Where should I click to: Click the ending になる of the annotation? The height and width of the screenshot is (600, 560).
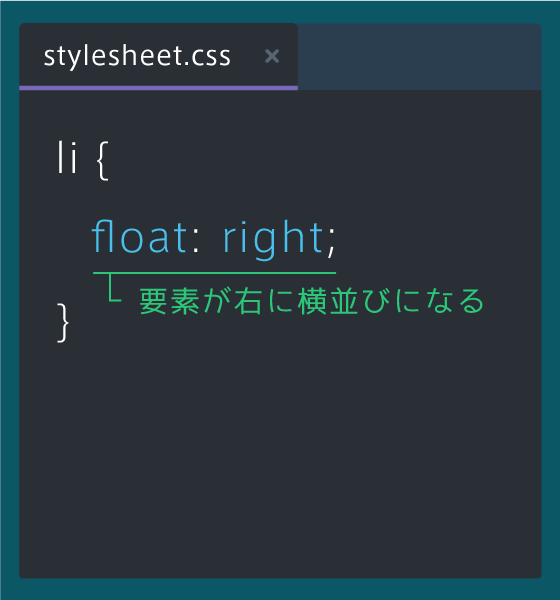click(439, 302)
